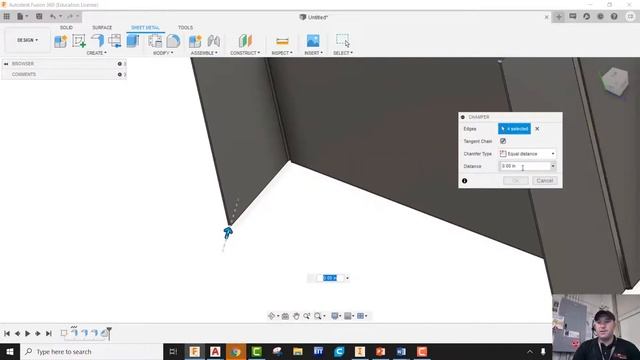640x360 pixels.
Task: Clear the Edges selection with the X
Action: pos(537,129)
